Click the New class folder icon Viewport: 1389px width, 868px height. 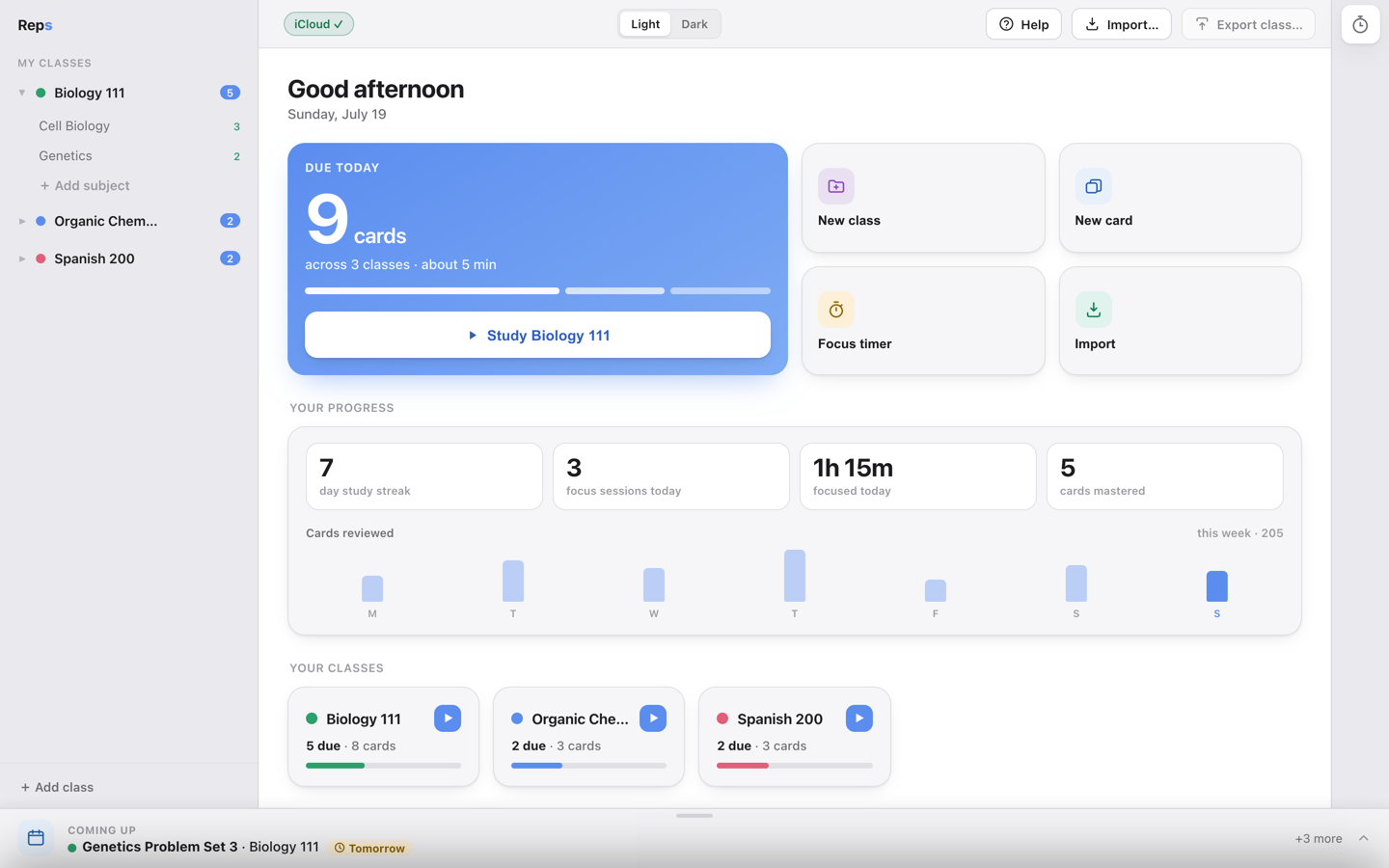[x=835, y=186]
